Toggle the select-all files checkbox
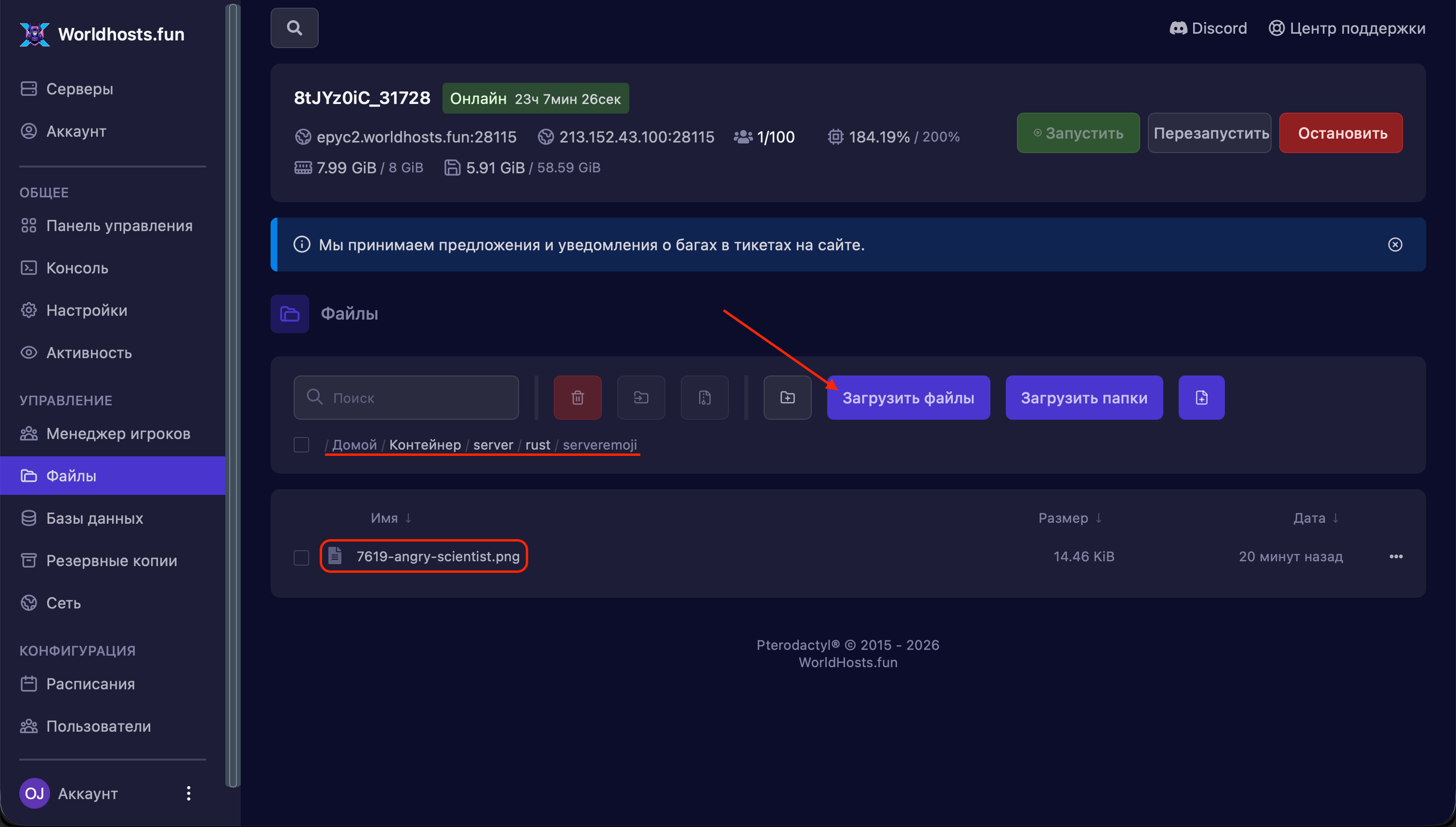Image resolution: width=1456 pixels, height=827 pixels. point(301,445)
